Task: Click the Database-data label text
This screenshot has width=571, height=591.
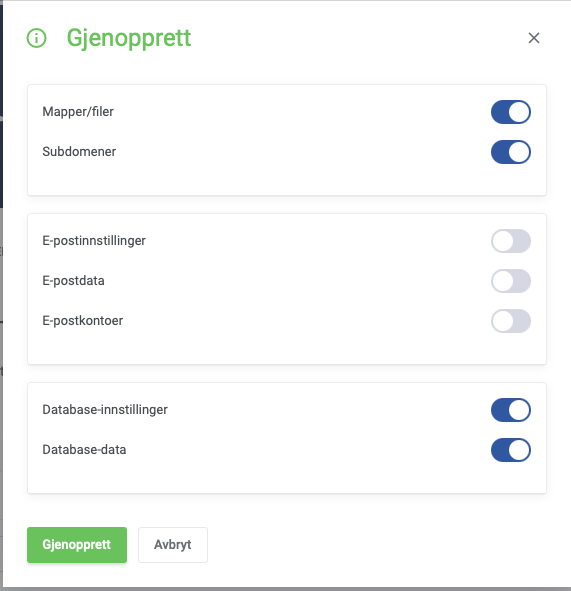Action: [x=84, y=450]
